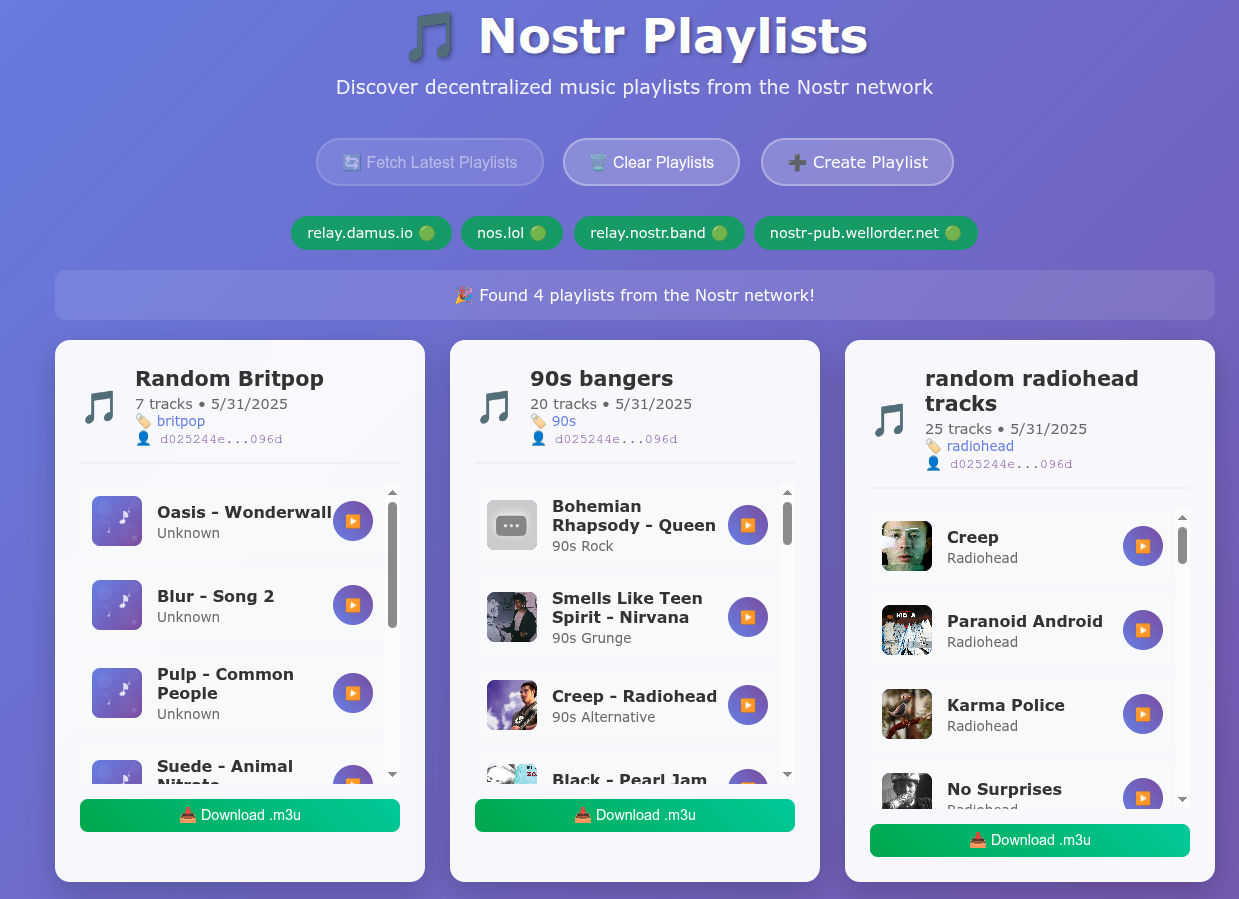The width and height of the screenshot is (1239, 899).
Task: Select the relay.damus.io relay chip
Action: click(371, 233)
